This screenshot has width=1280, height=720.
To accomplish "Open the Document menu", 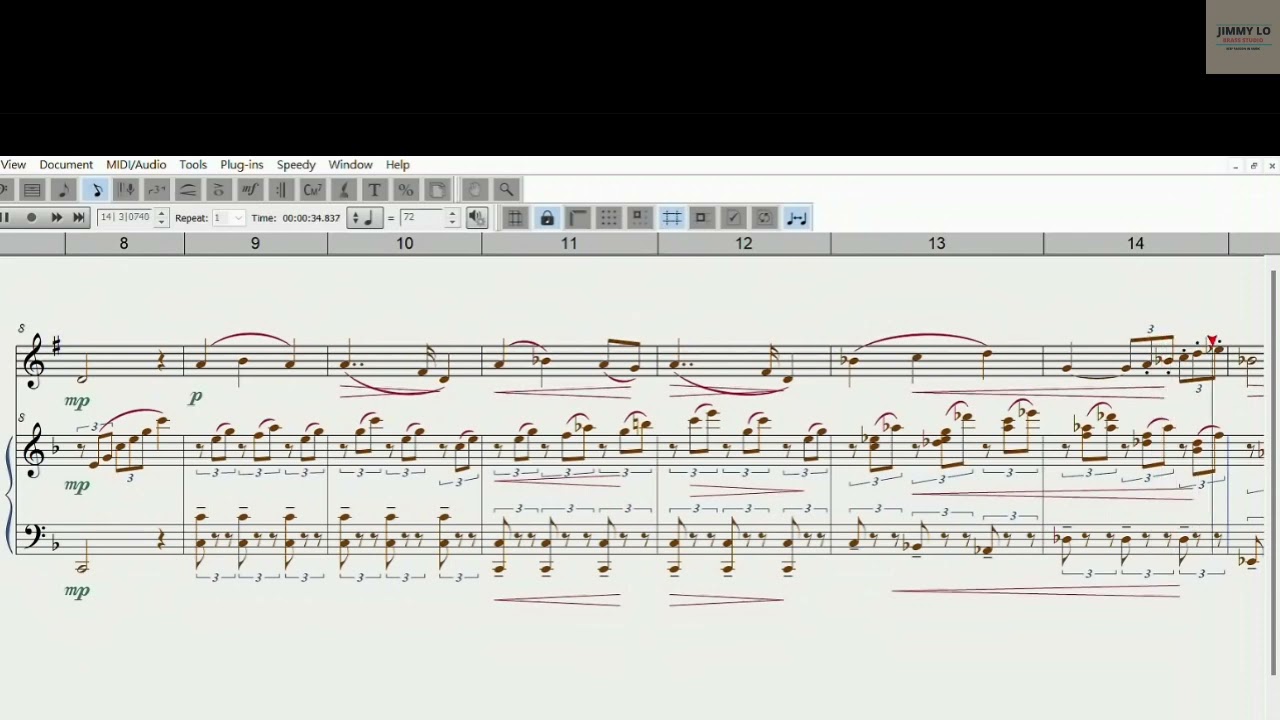I will pyautogui.click(x=66, y=165).
